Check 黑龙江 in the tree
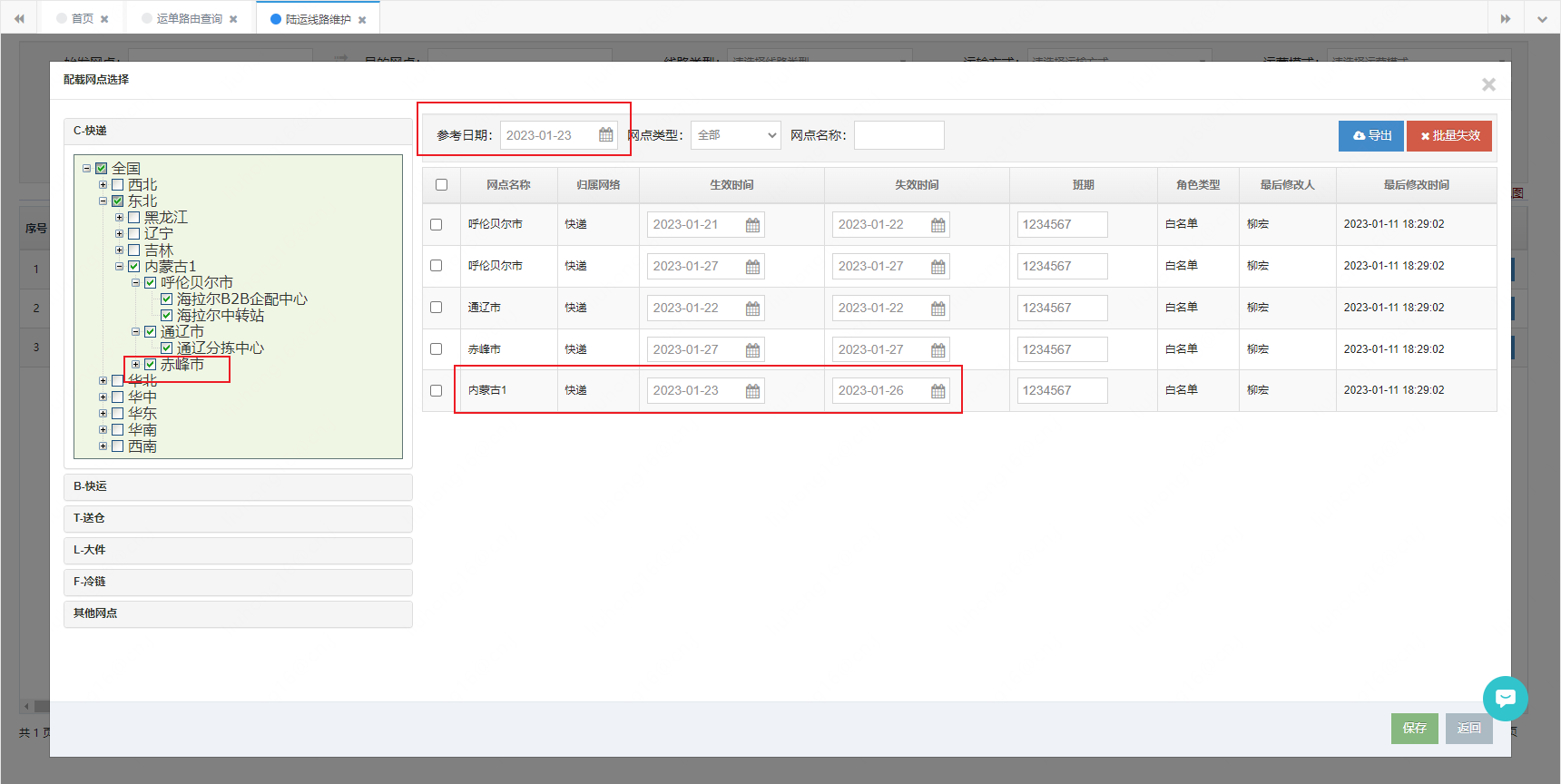The height and width of the screenshot is (784, 1561). click(x=134, y=217)
